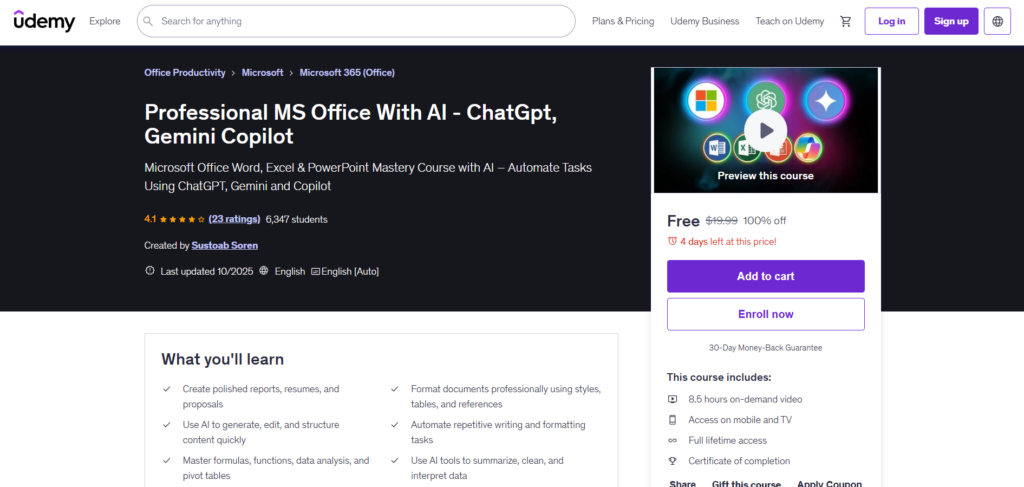Click checkmark beside 'Master formulas, functions'
1024x487 pixels.
(167, 461)
